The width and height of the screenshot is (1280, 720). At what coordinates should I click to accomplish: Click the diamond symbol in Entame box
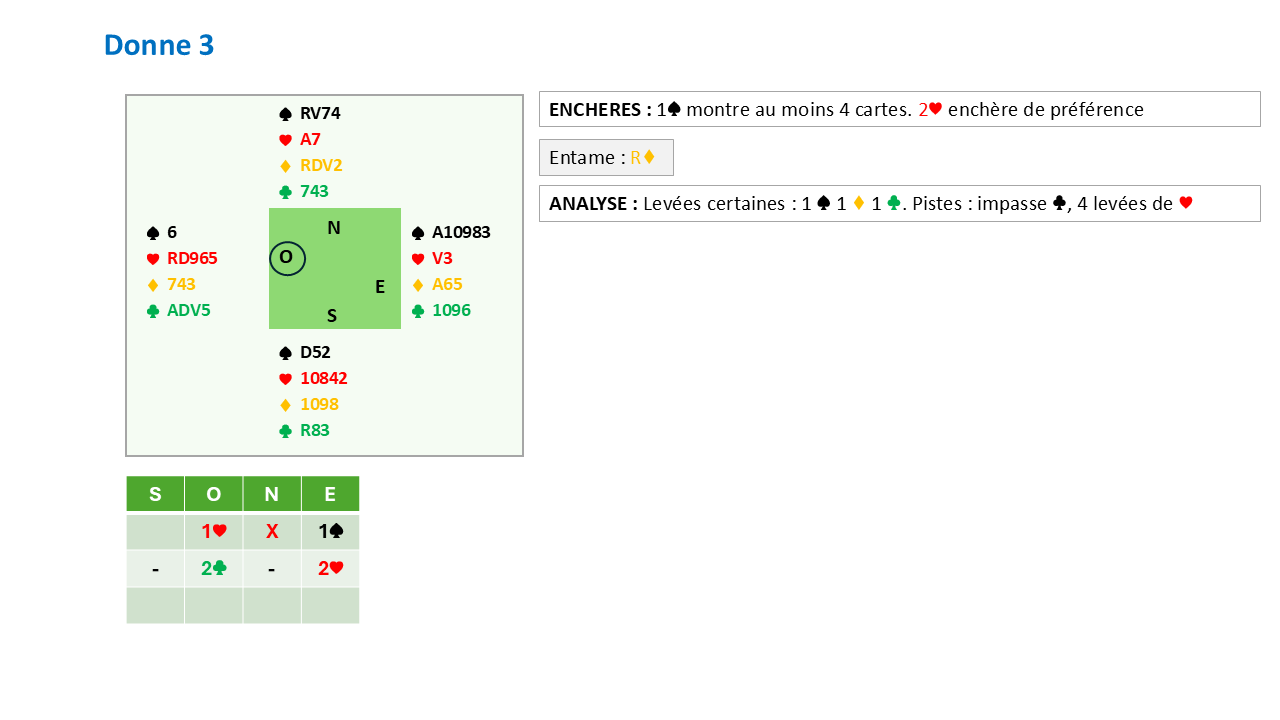[649, 157]
